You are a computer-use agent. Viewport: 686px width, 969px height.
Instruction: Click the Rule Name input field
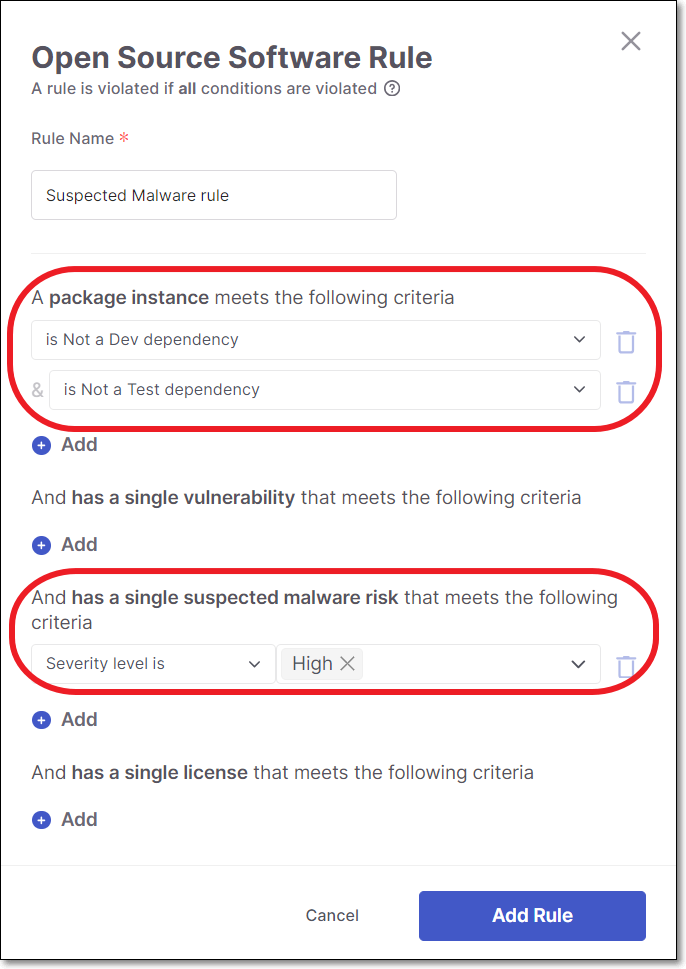click(214, 195)
